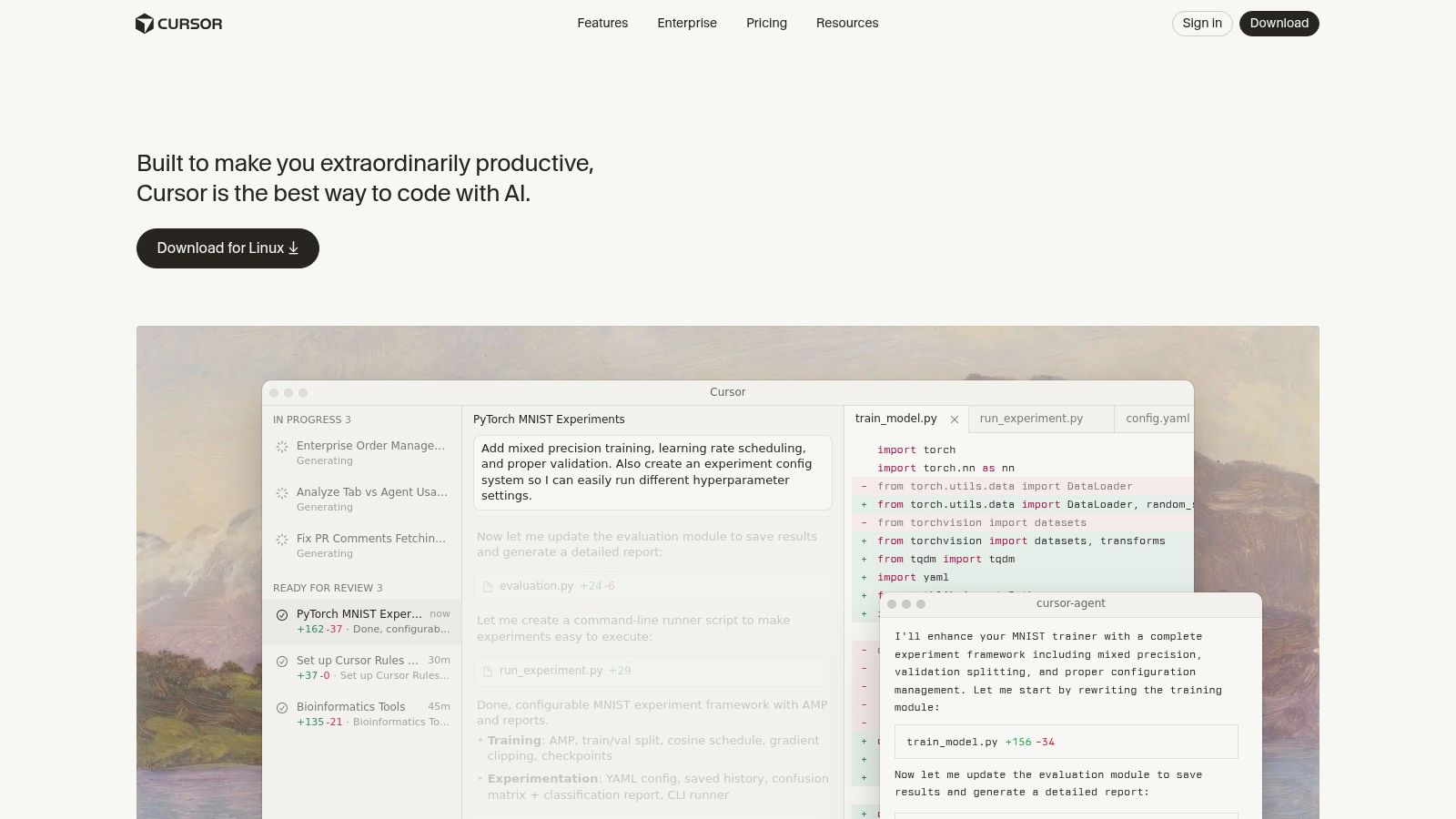
Task: Switch to the run_experiment.py editor tab
Action: [x=1031, y=419]
